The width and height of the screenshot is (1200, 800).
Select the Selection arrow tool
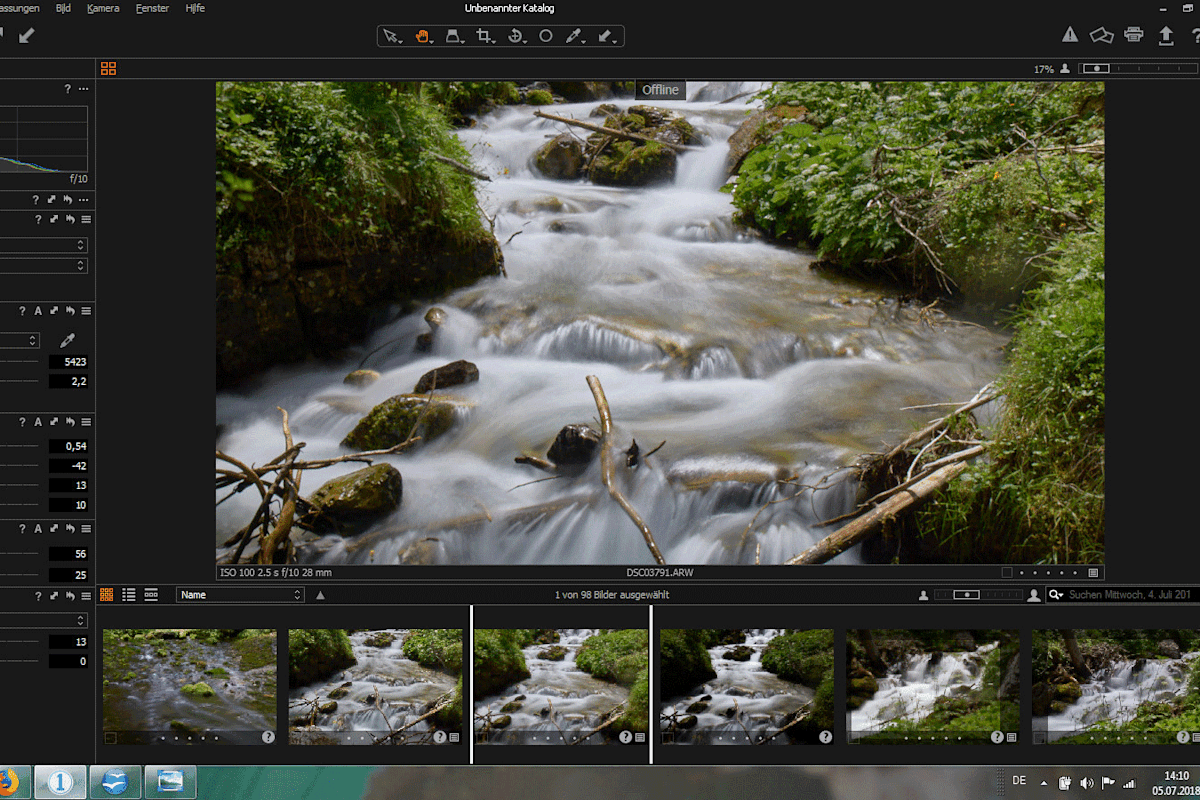tap(391, 35)
